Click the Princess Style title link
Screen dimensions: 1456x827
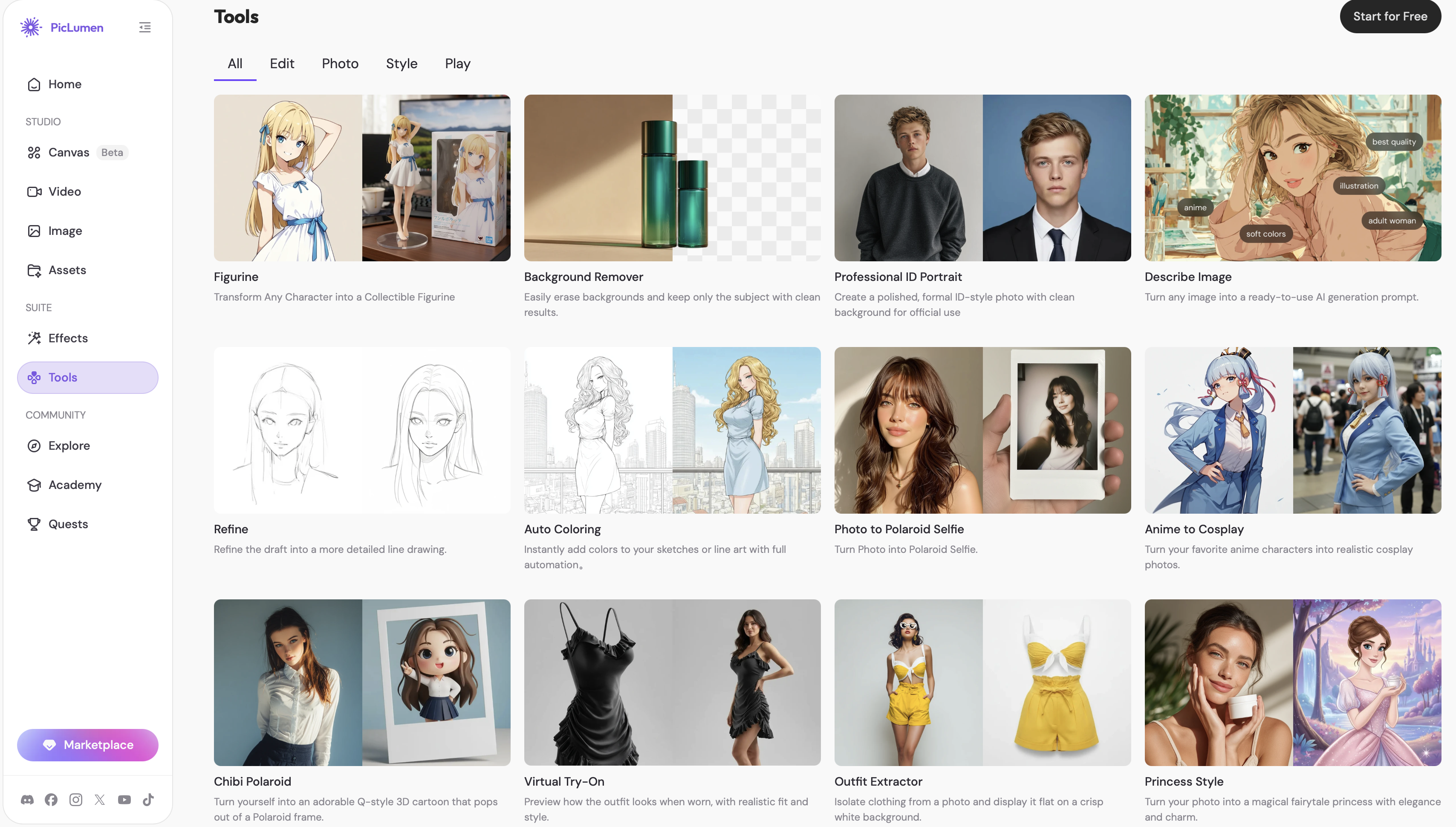(x=1184, y=781)
